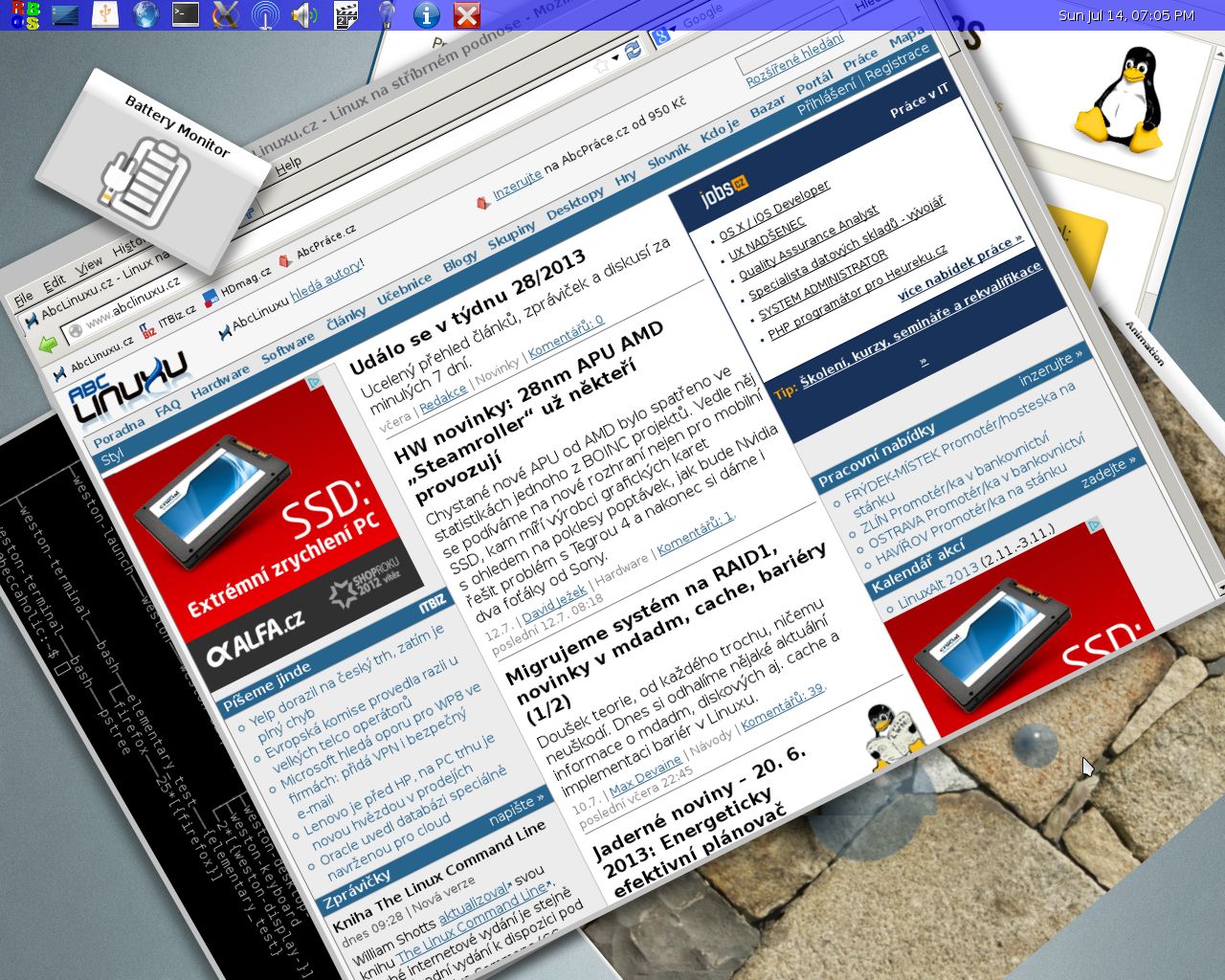The height and width of the screenshot is (980, 1225).
Task: Open OS X / iOS Developer job link
Action: pos(774,210)
